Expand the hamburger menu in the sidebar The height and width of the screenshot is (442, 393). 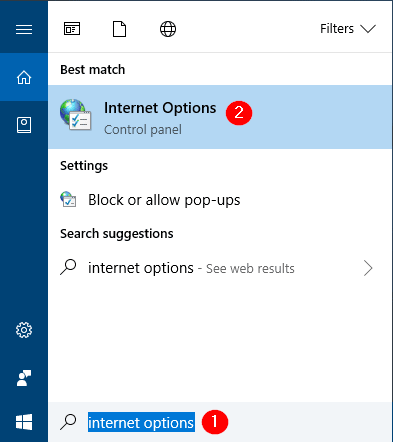pos(24,29)
